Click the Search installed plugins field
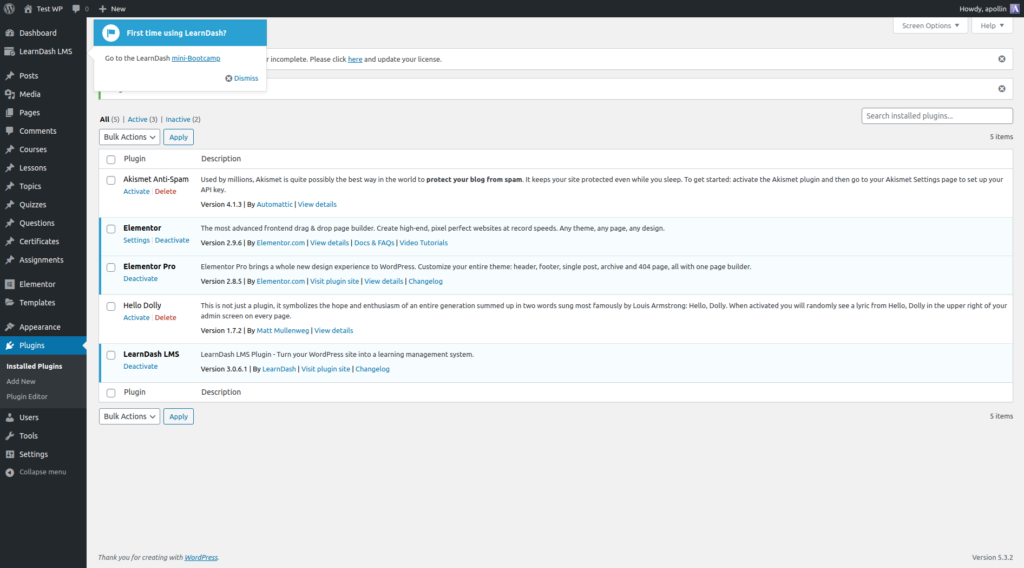Image resolution: width=1024 pixels, height=568 pixels. pyautogui.click(x=936, y=116)
